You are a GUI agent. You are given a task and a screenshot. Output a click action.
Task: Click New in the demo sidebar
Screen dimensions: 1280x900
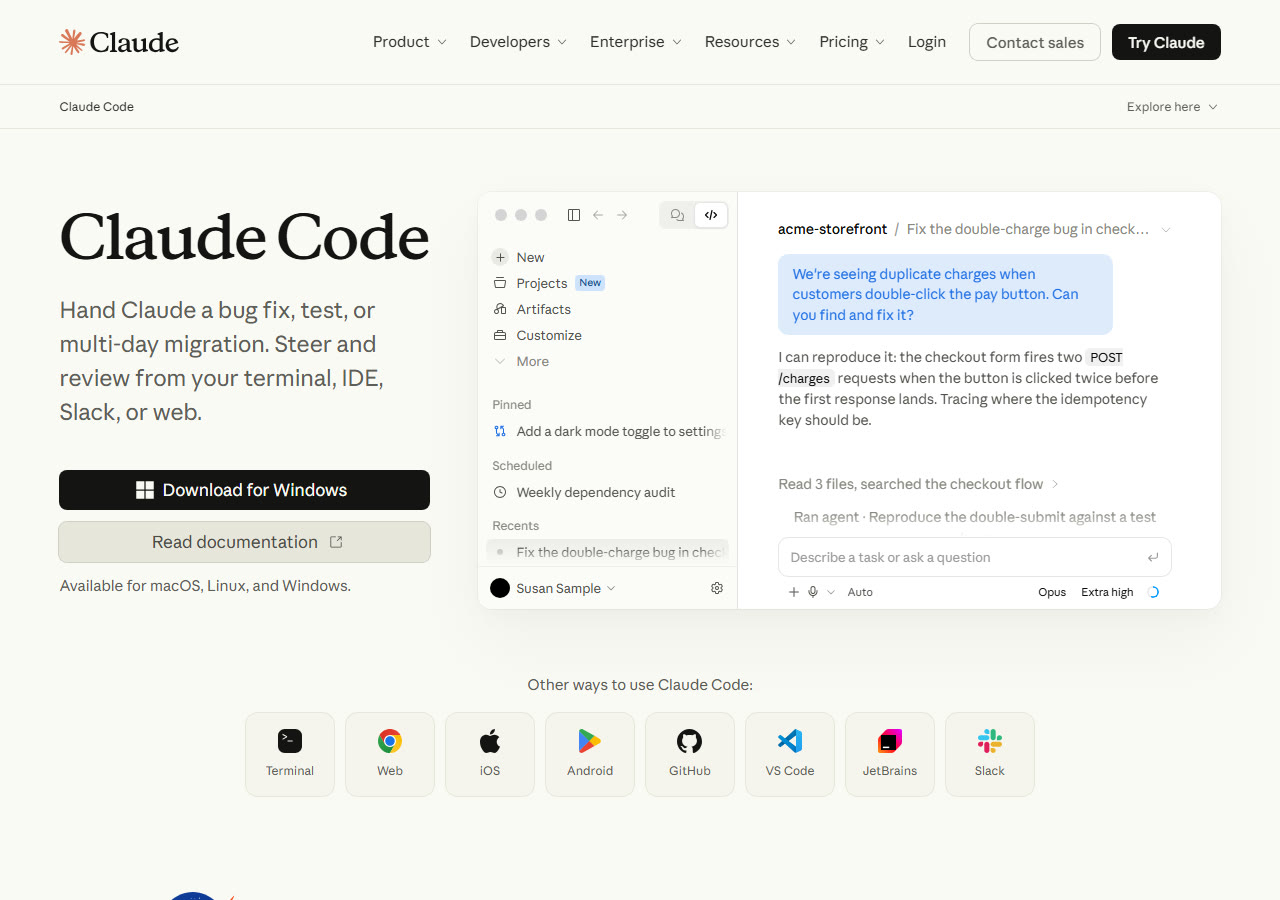pyautogui.click(x=519, y=257)
